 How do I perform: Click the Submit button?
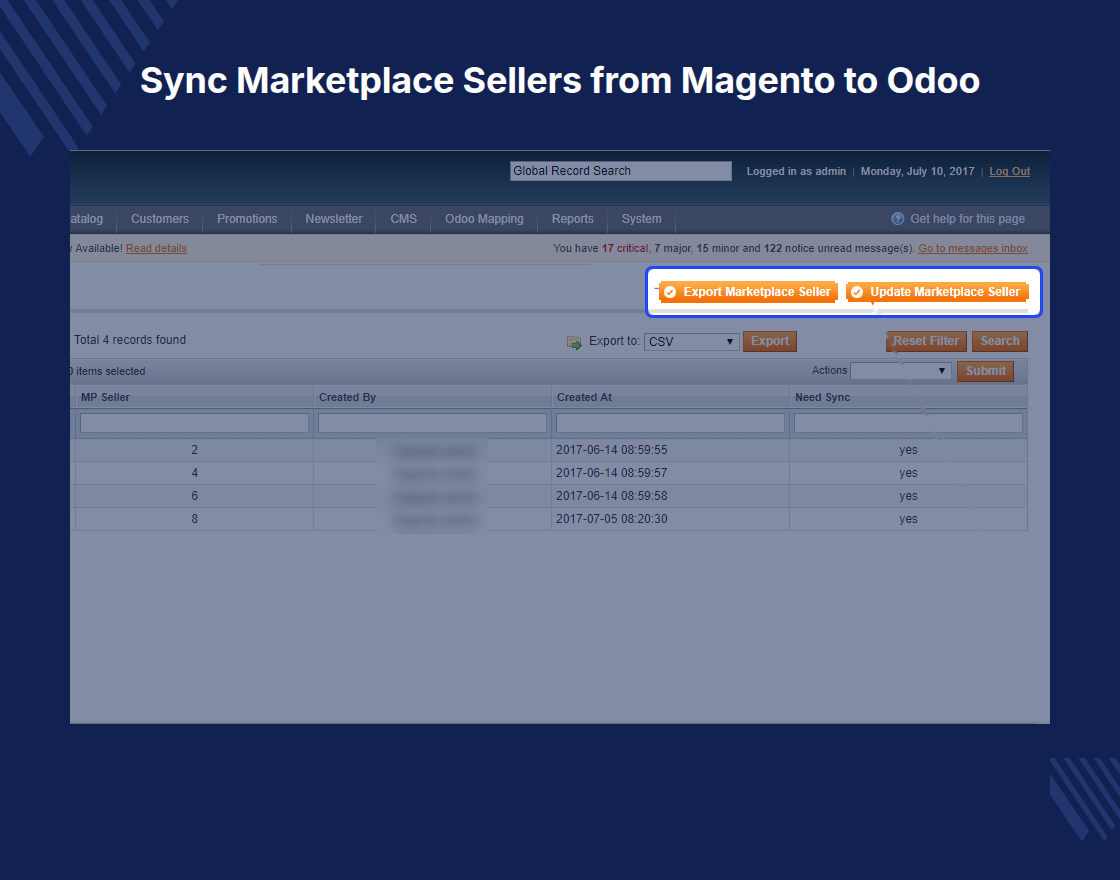click(x=986, y=371)
